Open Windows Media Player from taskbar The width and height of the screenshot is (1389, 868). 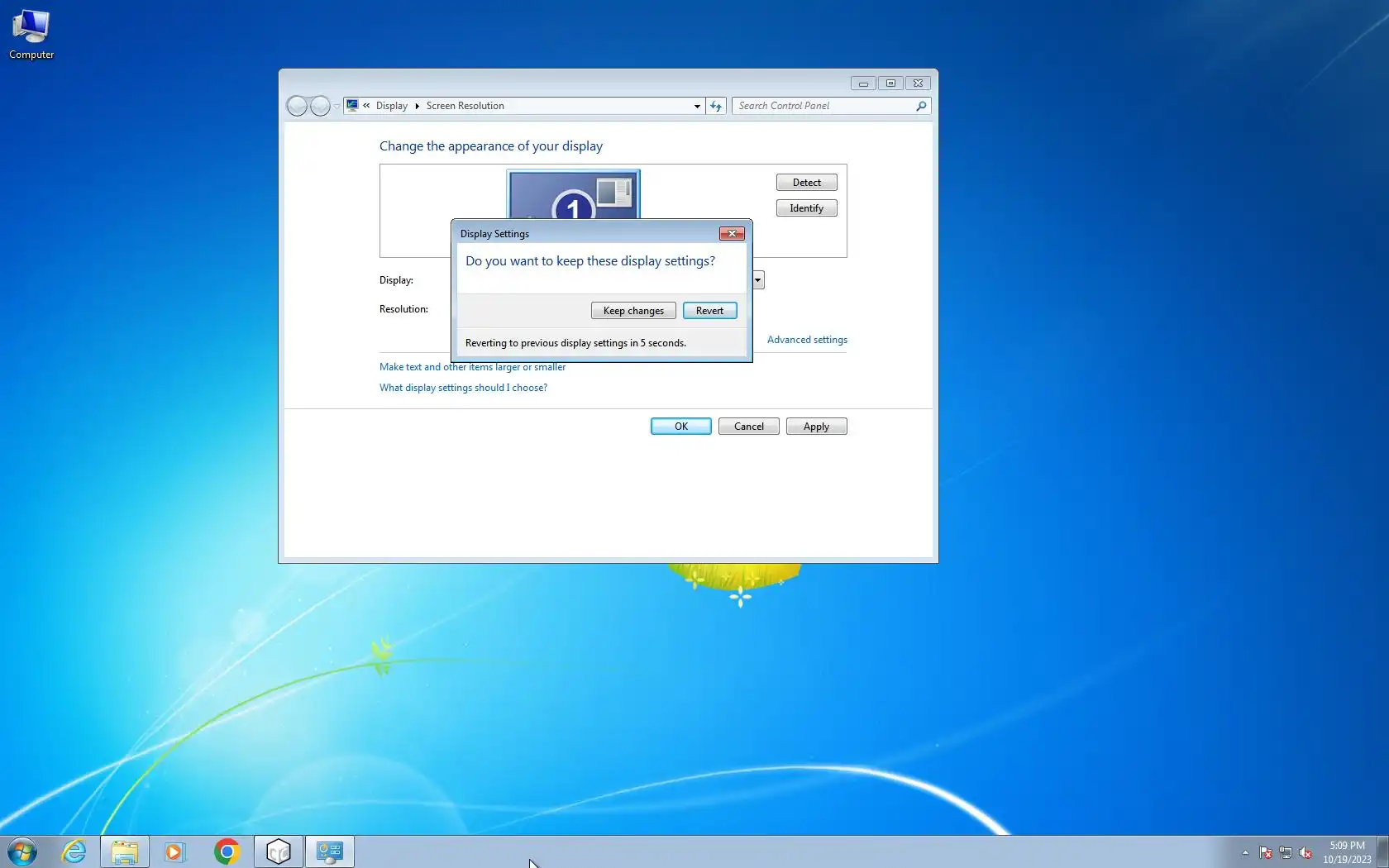coord(174,851)
